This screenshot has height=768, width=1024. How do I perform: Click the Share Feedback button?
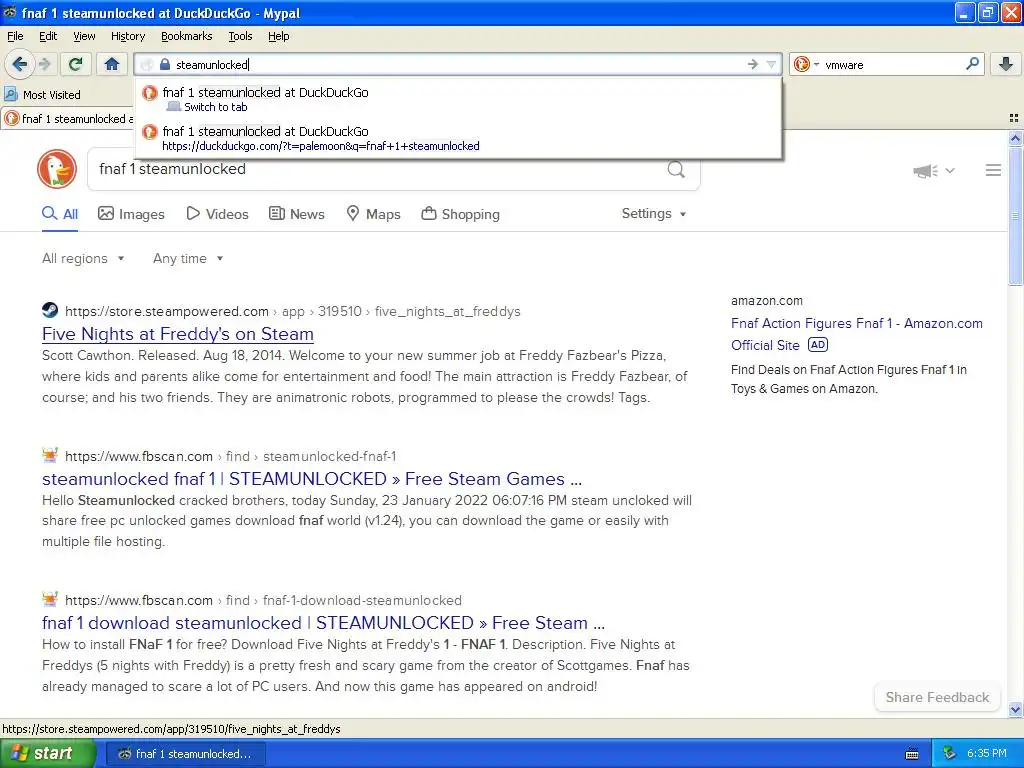(937, 697)
